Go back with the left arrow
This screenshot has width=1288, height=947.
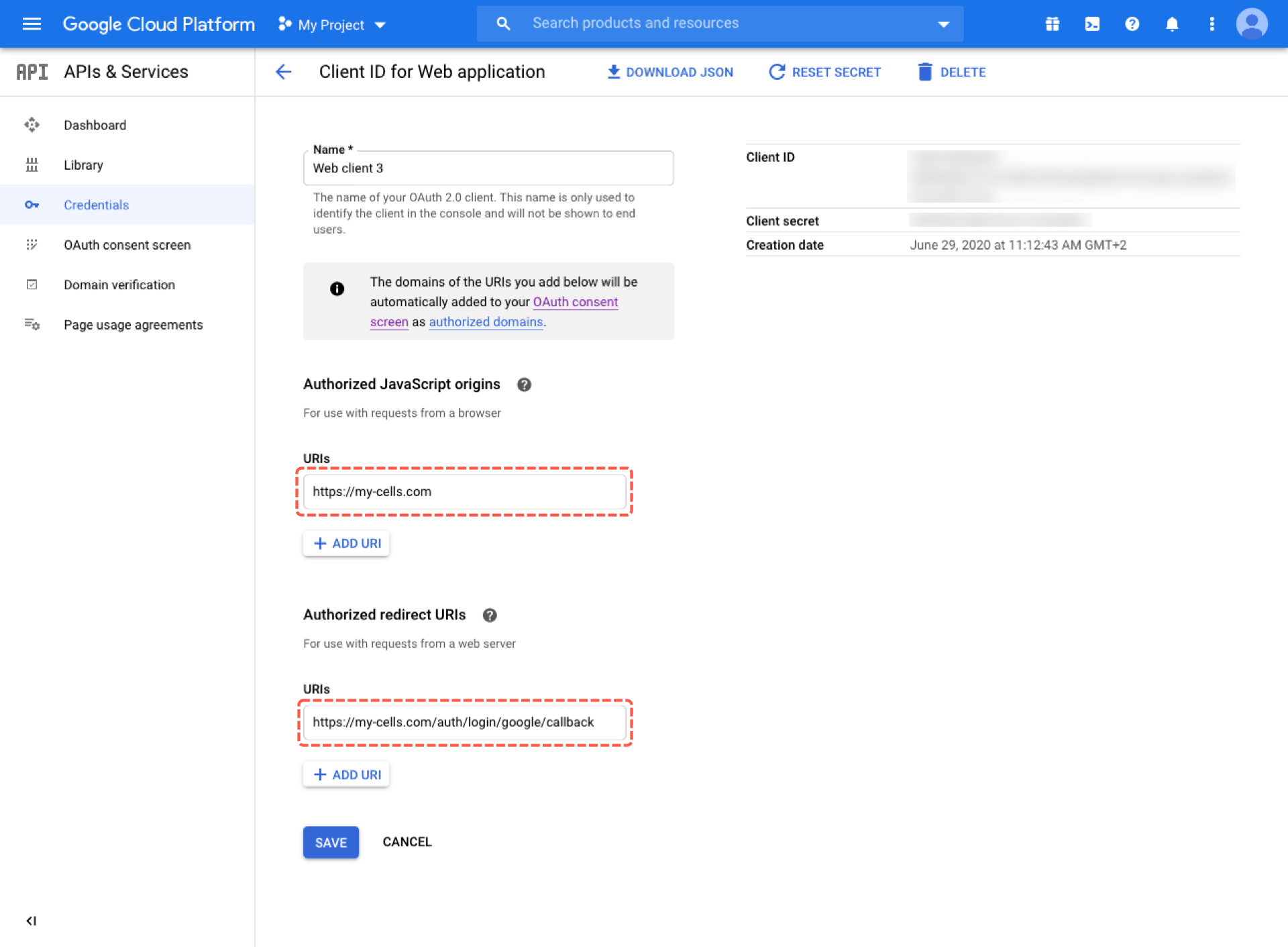point(284,72)
